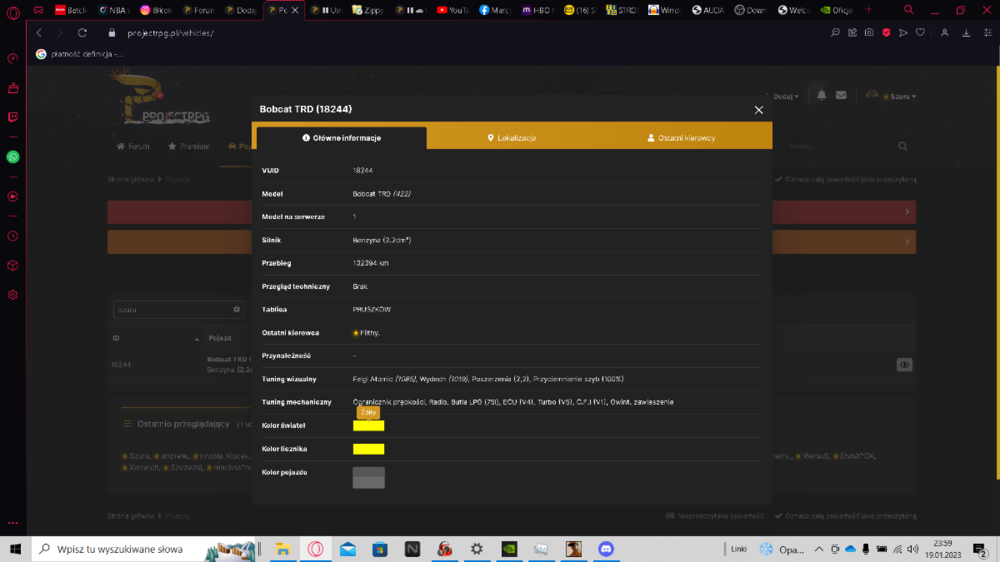
Task: Select the Główne informacje tab
Action: click(x=342, y=138)
